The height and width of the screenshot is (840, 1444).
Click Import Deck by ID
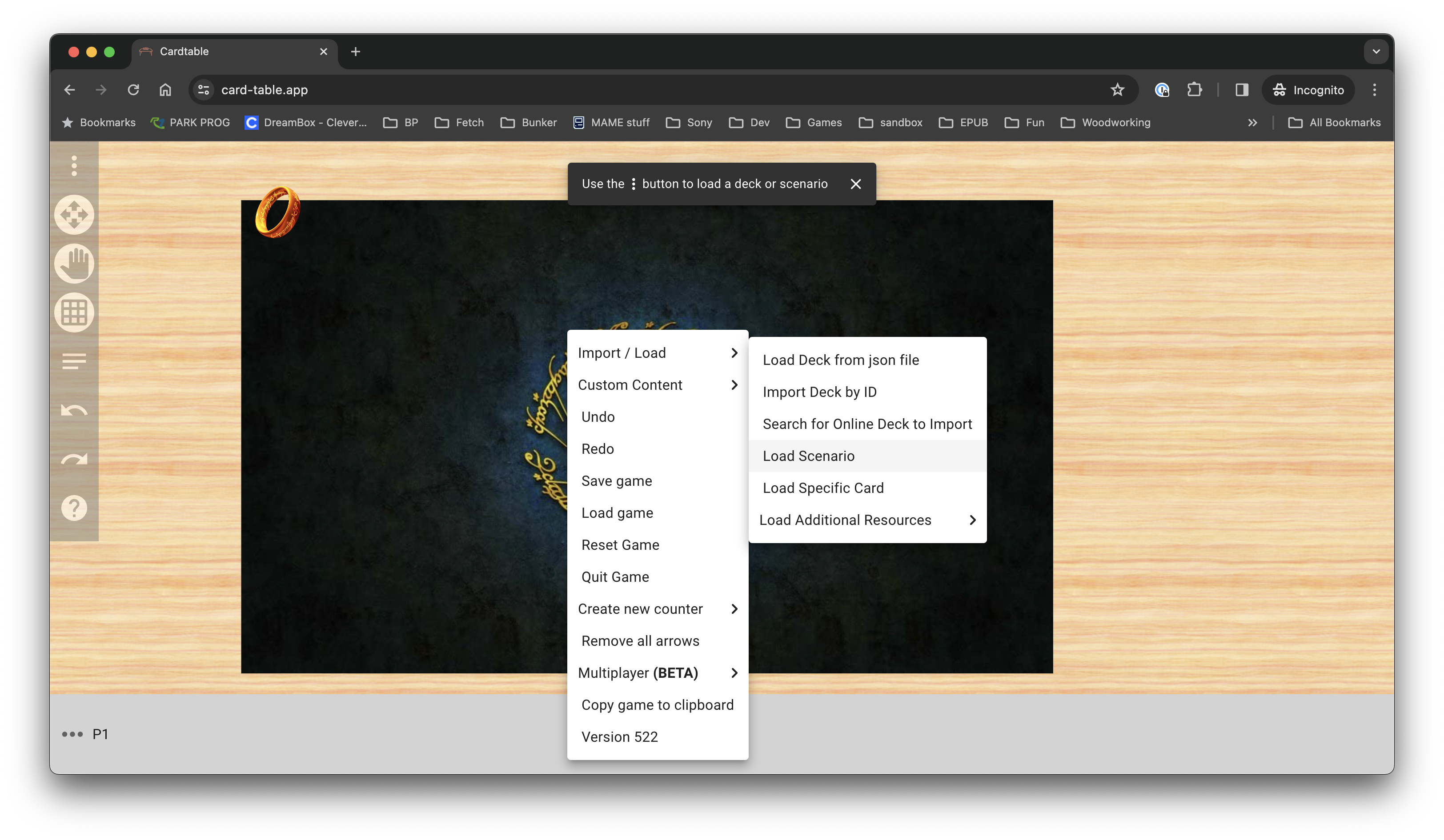[820, 391]
